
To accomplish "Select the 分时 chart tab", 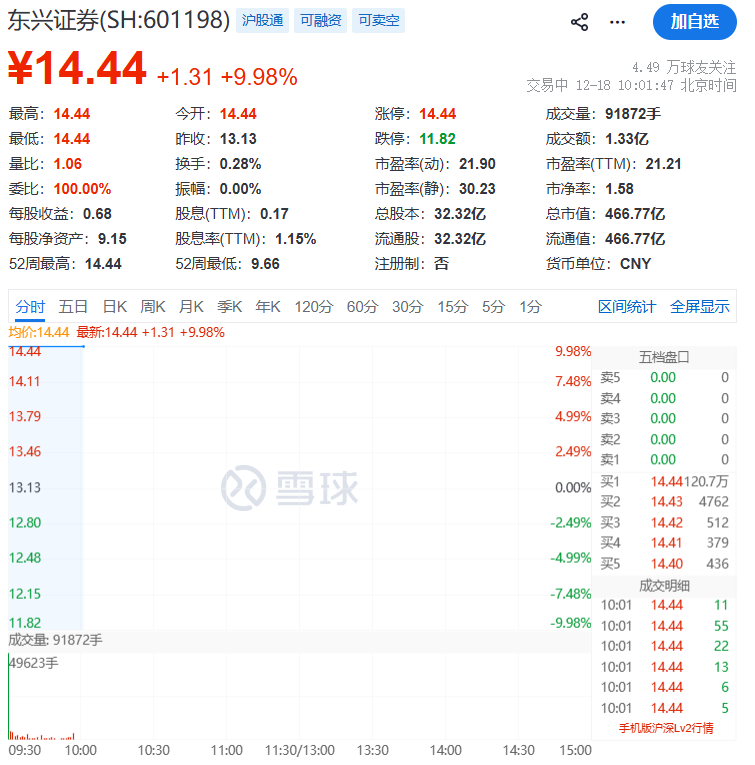I will (30, 307).
